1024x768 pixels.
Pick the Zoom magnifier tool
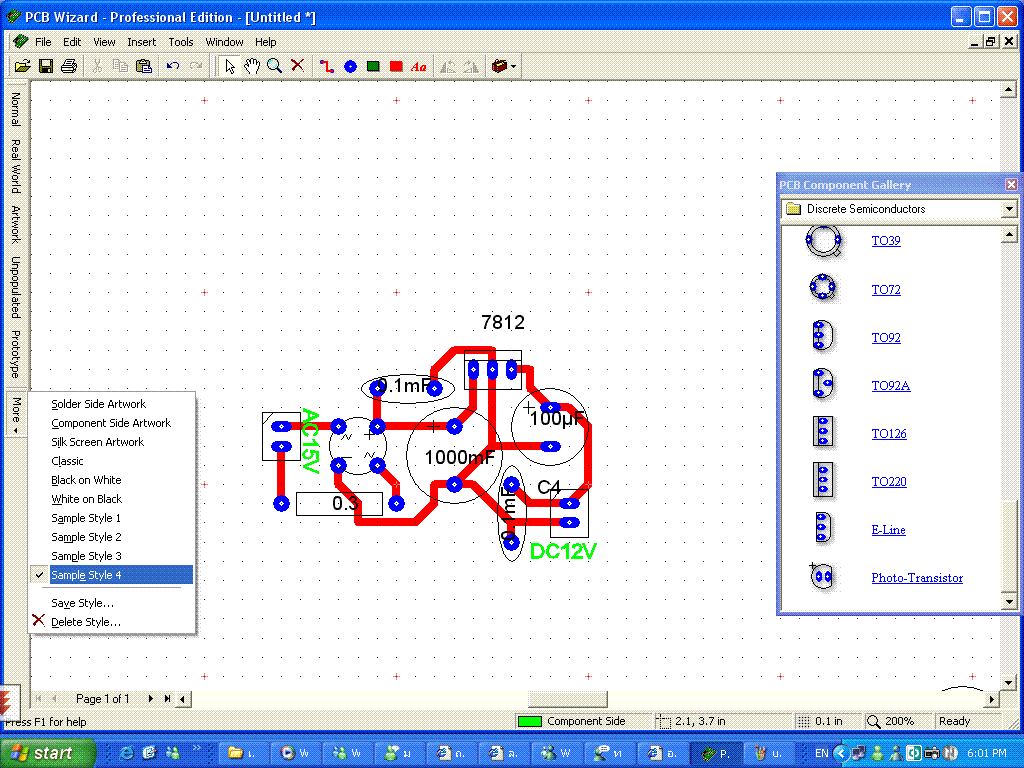274,66
